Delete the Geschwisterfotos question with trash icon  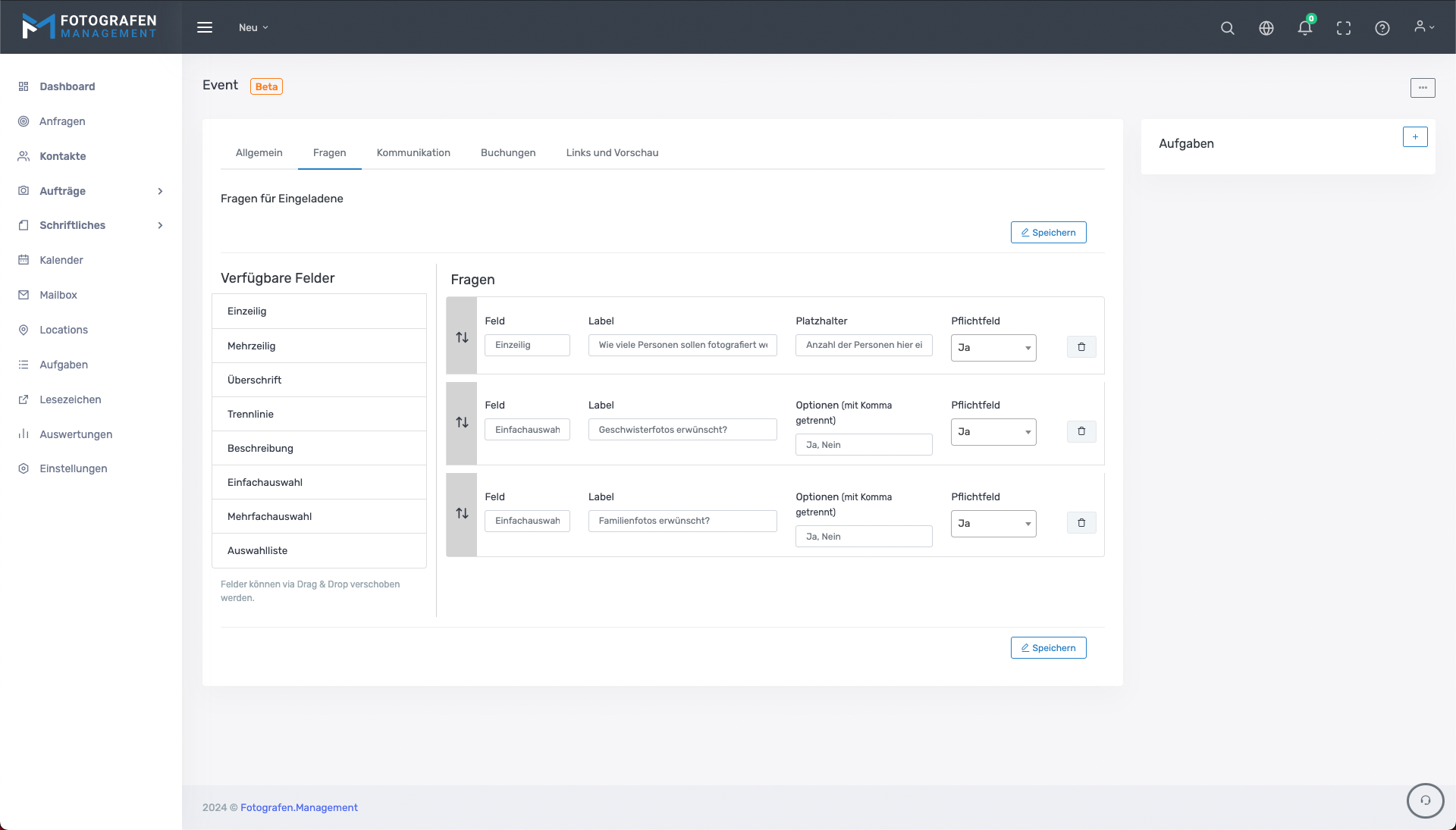[1081, 431]
